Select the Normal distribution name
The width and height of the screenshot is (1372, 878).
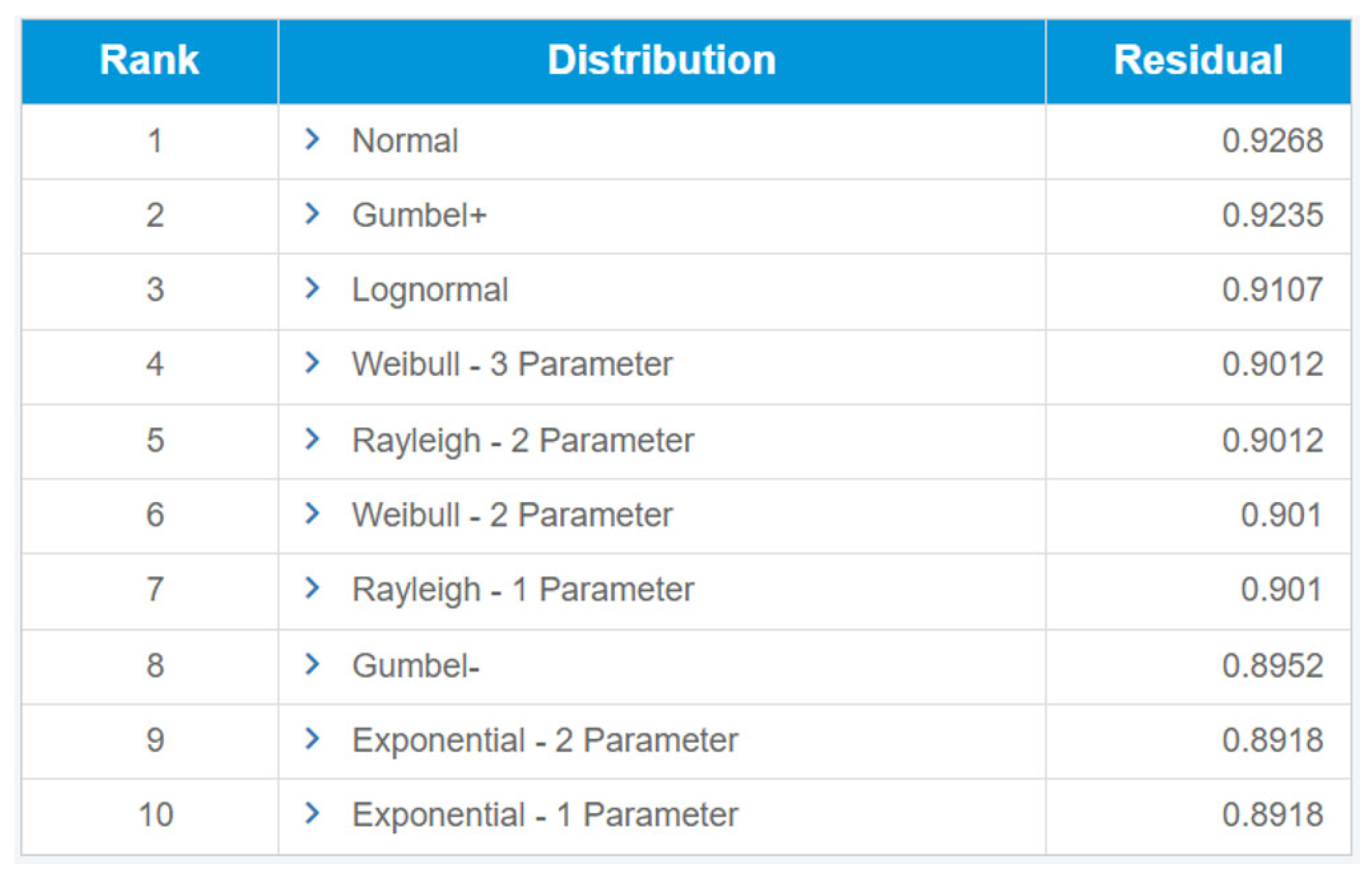click(x=405, y=141)
